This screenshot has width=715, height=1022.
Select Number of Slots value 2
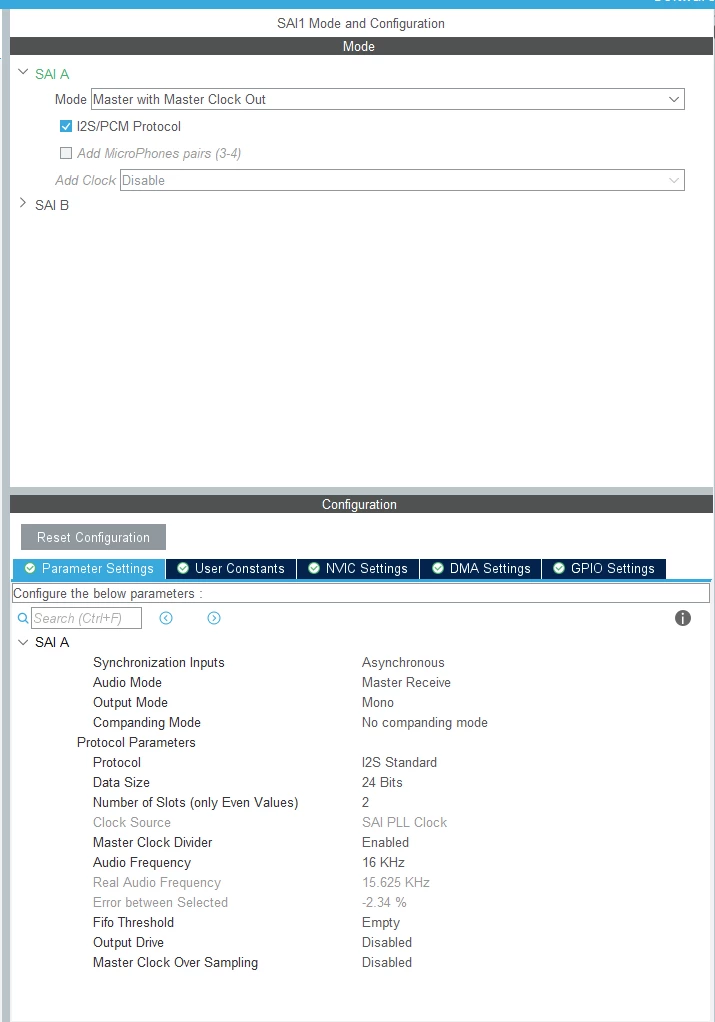[365, 802]
